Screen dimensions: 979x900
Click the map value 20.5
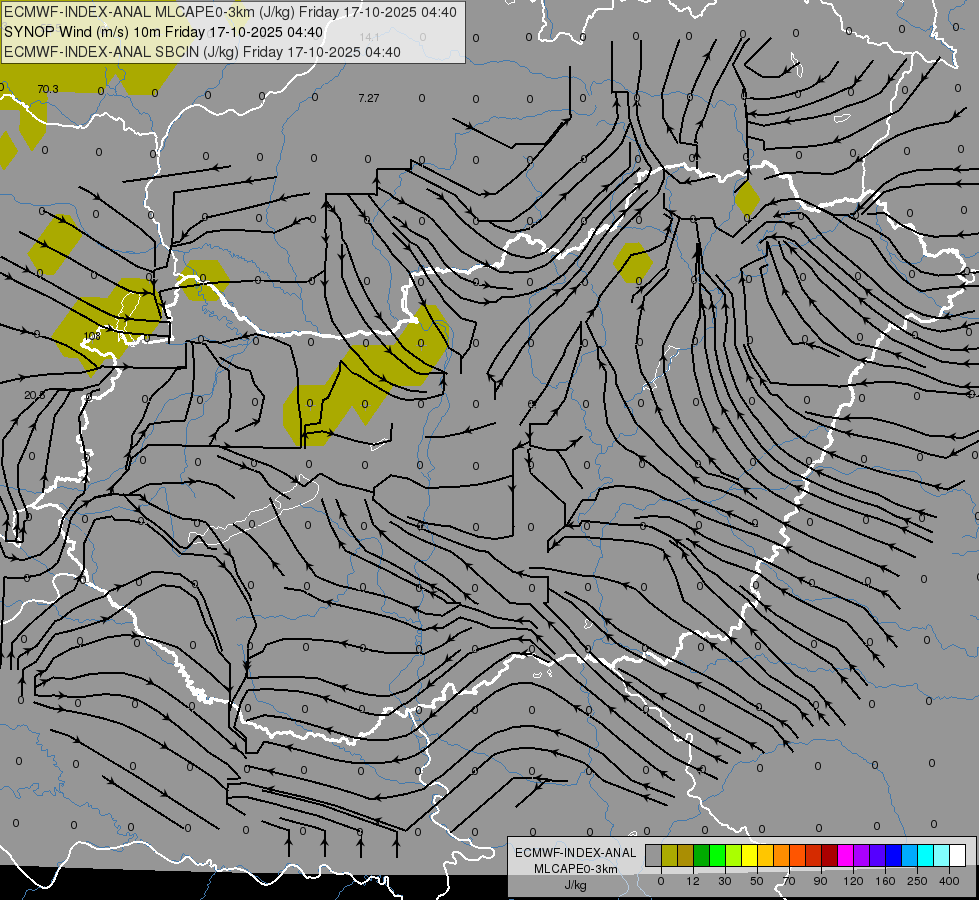coord(35,395)
